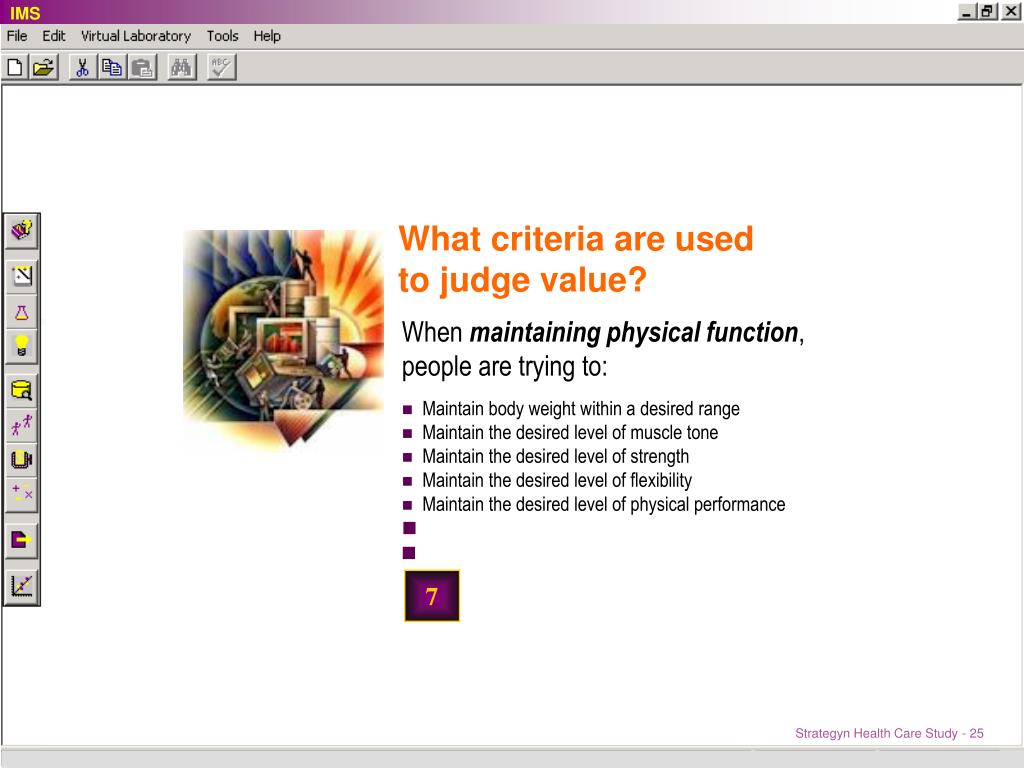Screen dimensions: 1024x768
Task: Select the flask icon in sidebar
Action: coord(21,312)
